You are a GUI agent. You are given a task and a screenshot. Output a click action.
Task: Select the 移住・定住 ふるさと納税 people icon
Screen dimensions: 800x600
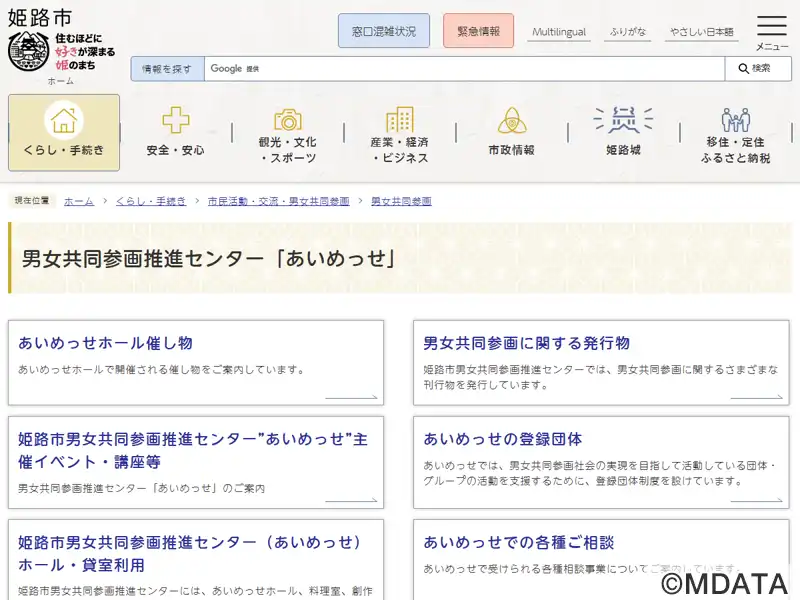(735, 121)
